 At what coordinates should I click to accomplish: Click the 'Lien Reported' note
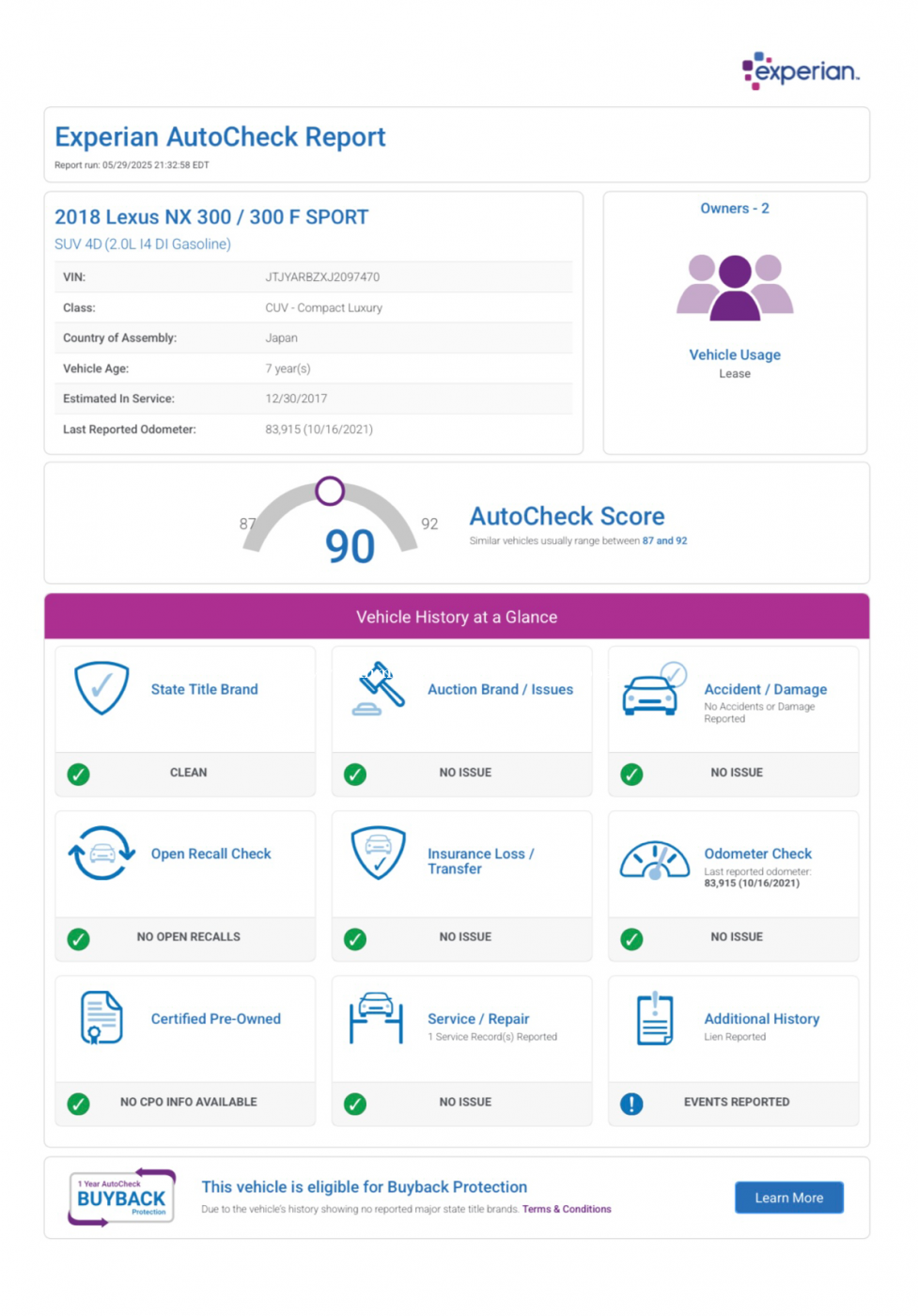click(735, 1037)
